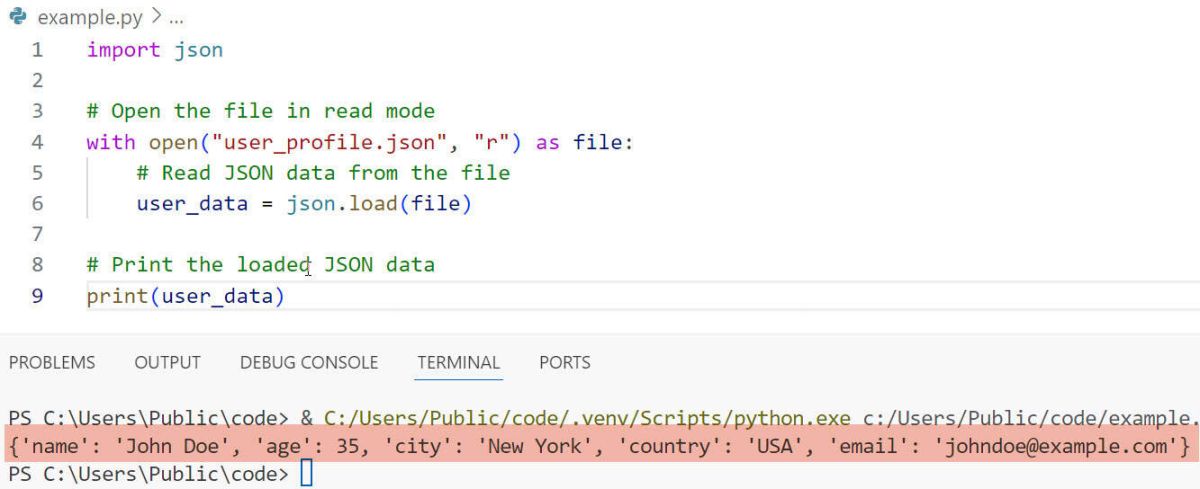Open the DEBUG CONSOLE tab
1200x489 pixels.
(309, 362)
